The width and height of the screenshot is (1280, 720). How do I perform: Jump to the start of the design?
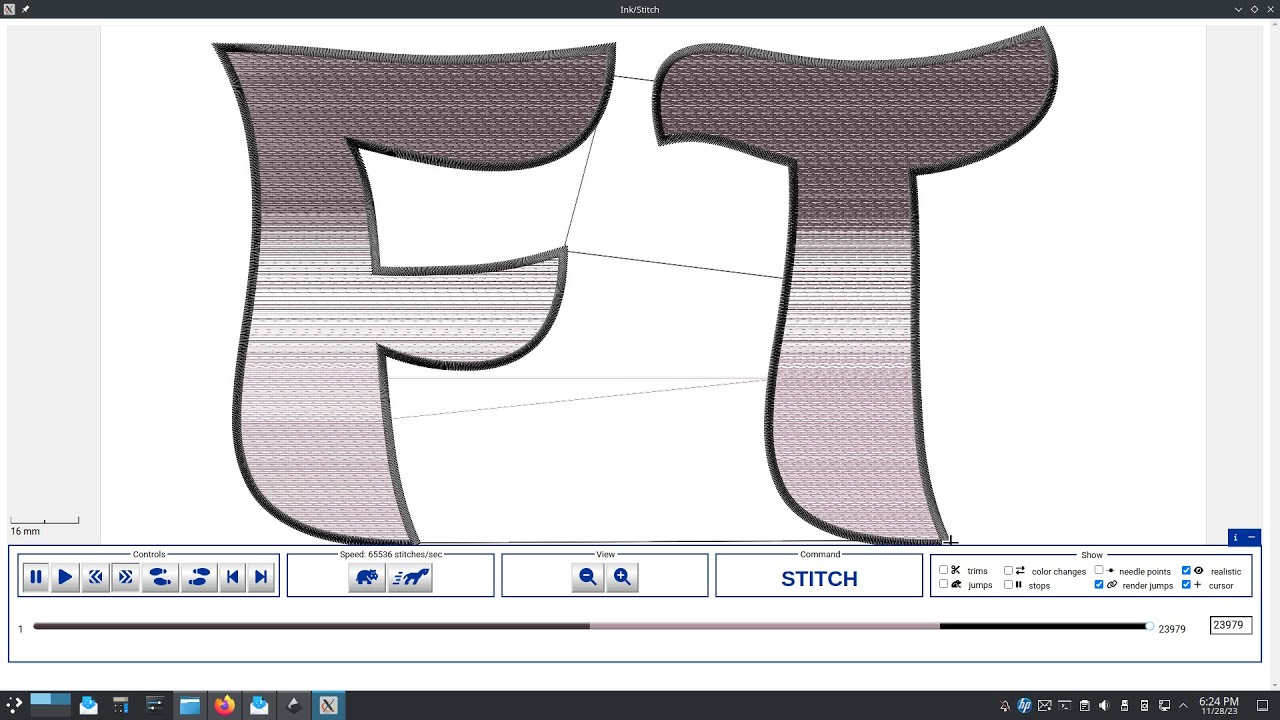tap(232, 577)
